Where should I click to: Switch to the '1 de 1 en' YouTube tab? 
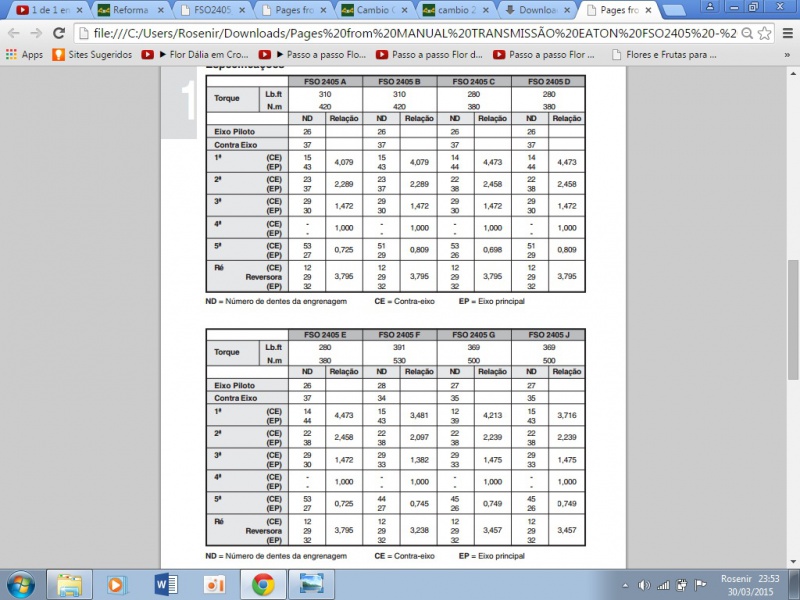(x=49, y=10)
